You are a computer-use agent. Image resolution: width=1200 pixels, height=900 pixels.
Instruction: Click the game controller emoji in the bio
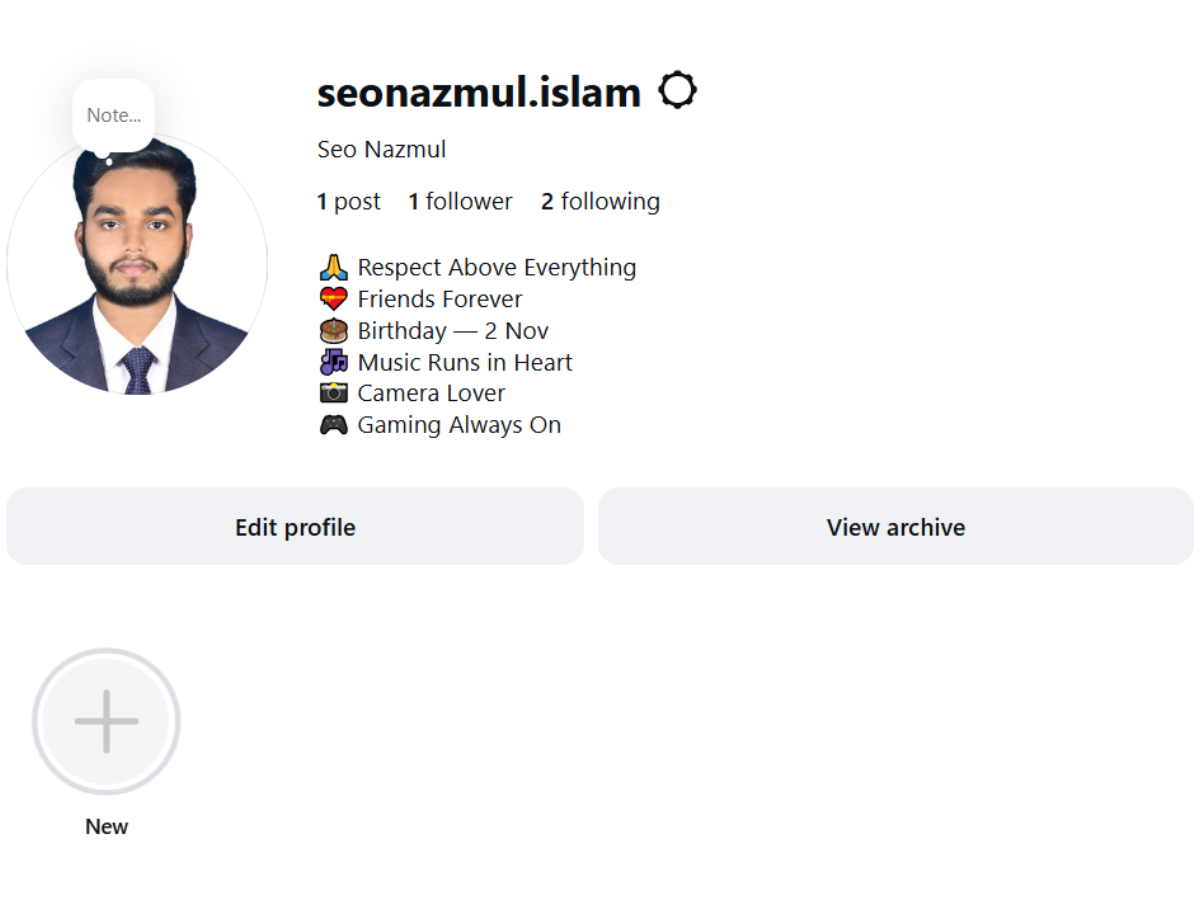pos(332,424)
